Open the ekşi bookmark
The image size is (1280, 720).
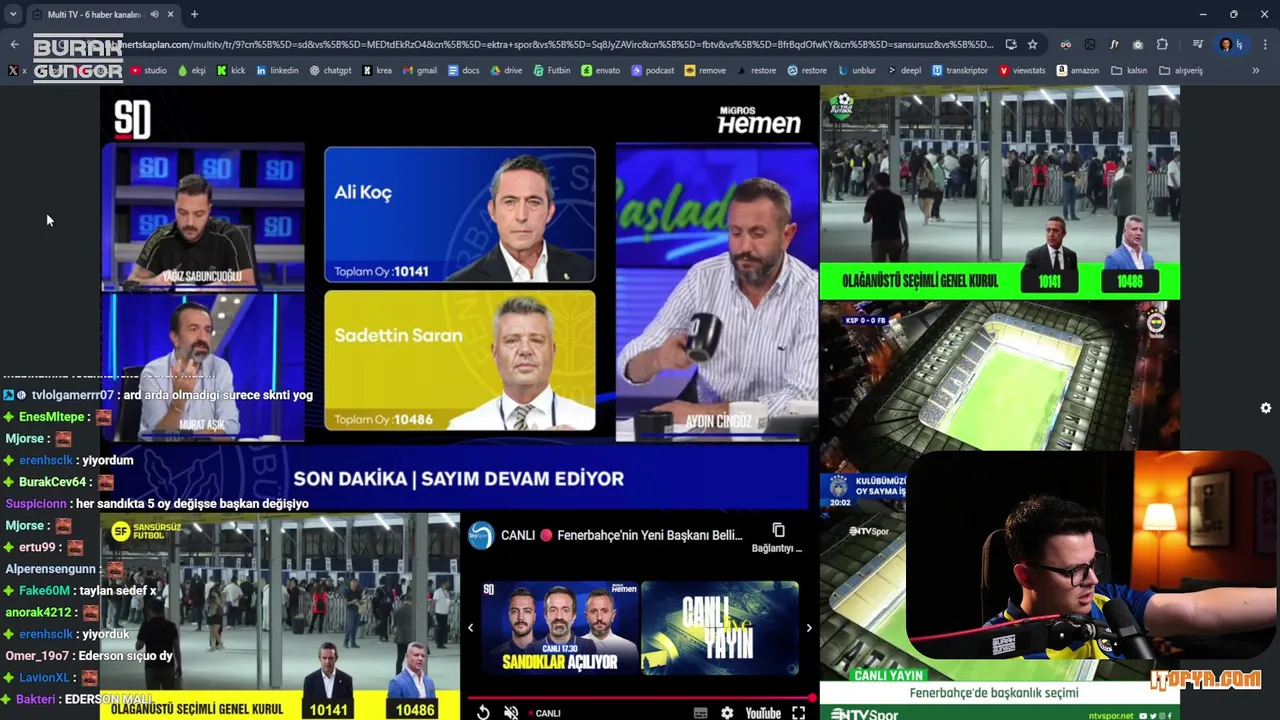[191, 70]
